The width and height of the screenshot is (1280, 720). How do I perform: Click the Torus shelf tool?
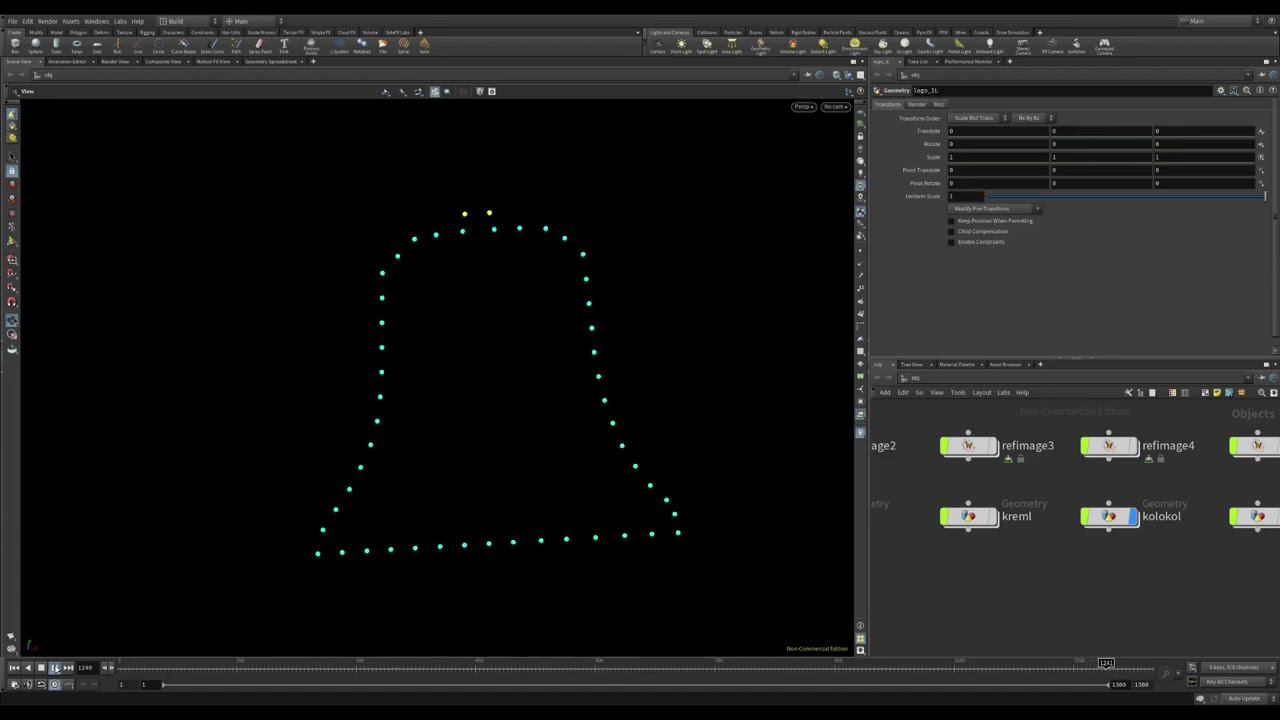(76, 45)
